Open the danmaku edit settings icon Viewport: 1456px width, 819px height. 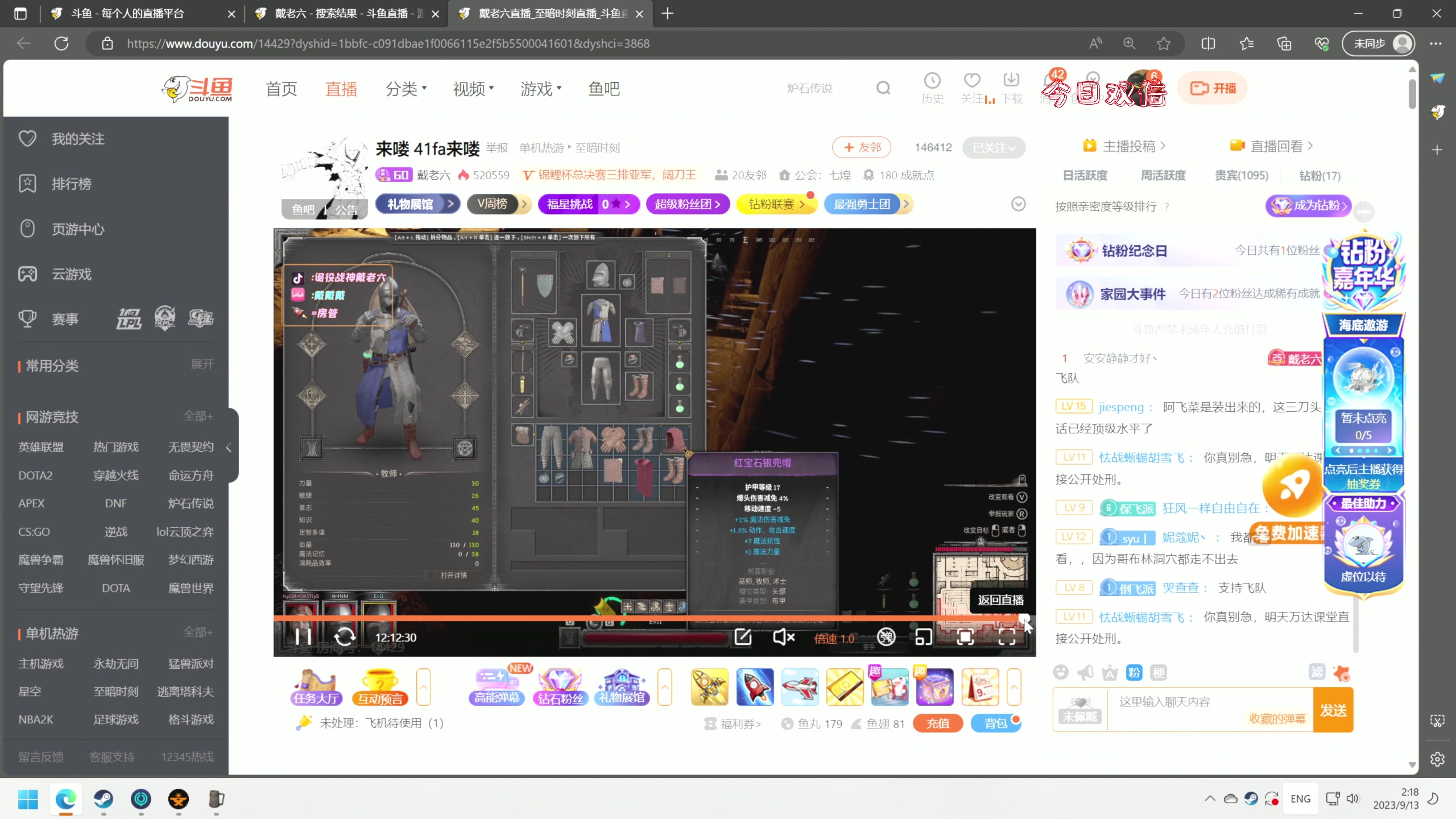(743, 637)
